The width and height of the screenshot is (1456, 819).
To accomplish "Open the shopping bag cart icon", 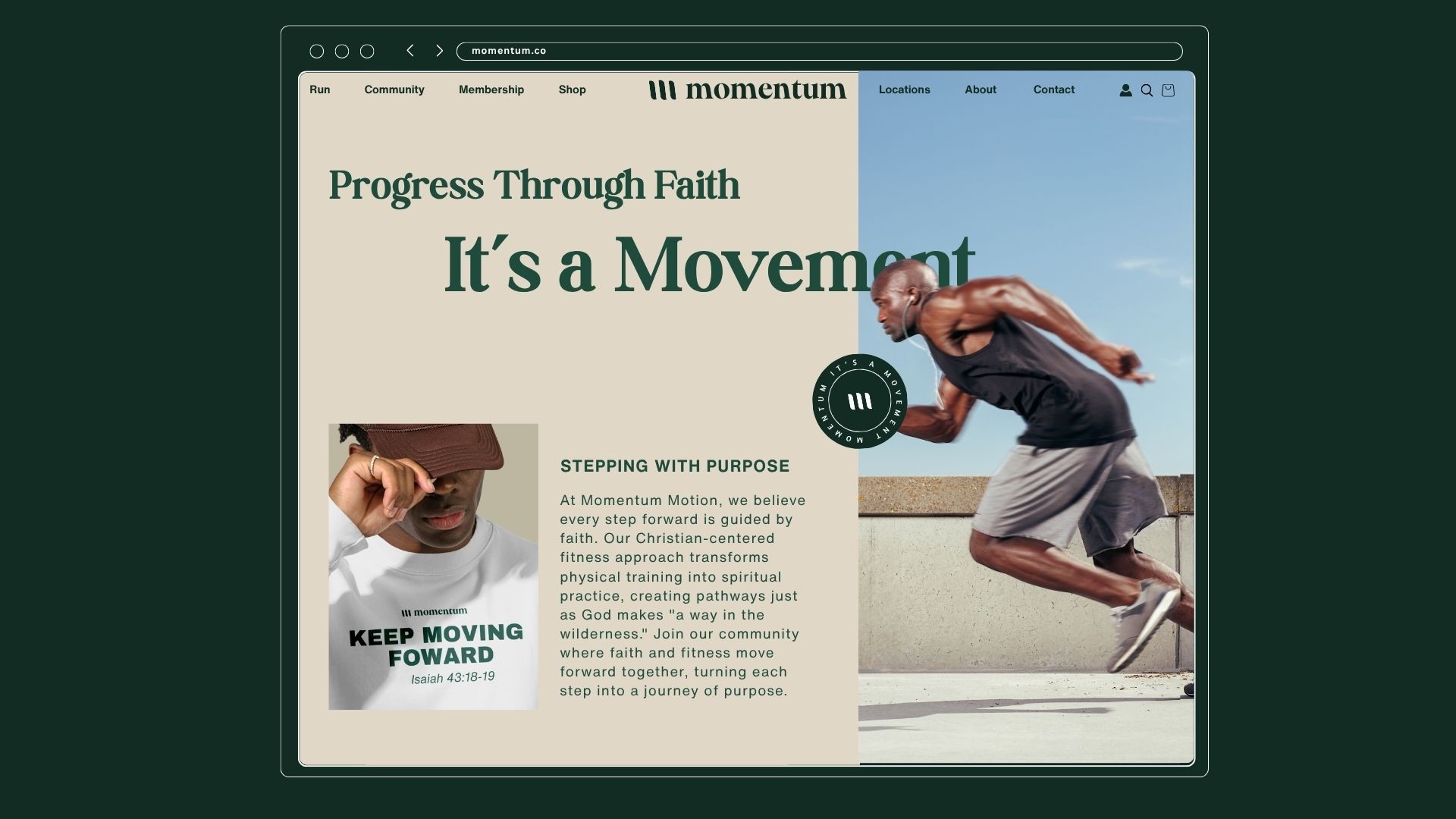I will [1168, 90].
